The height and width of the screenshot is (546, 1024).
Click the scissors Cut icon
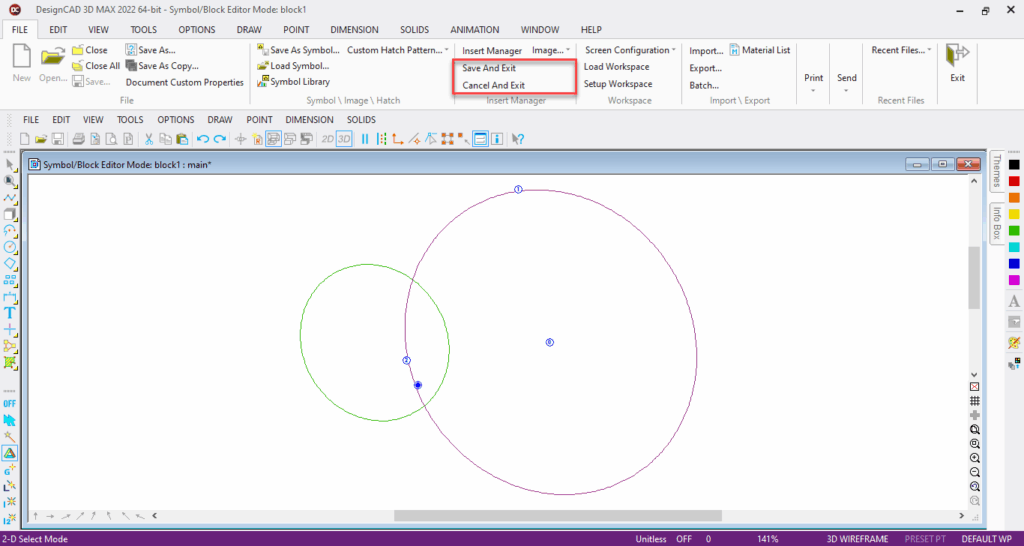(x=149, y=139)
